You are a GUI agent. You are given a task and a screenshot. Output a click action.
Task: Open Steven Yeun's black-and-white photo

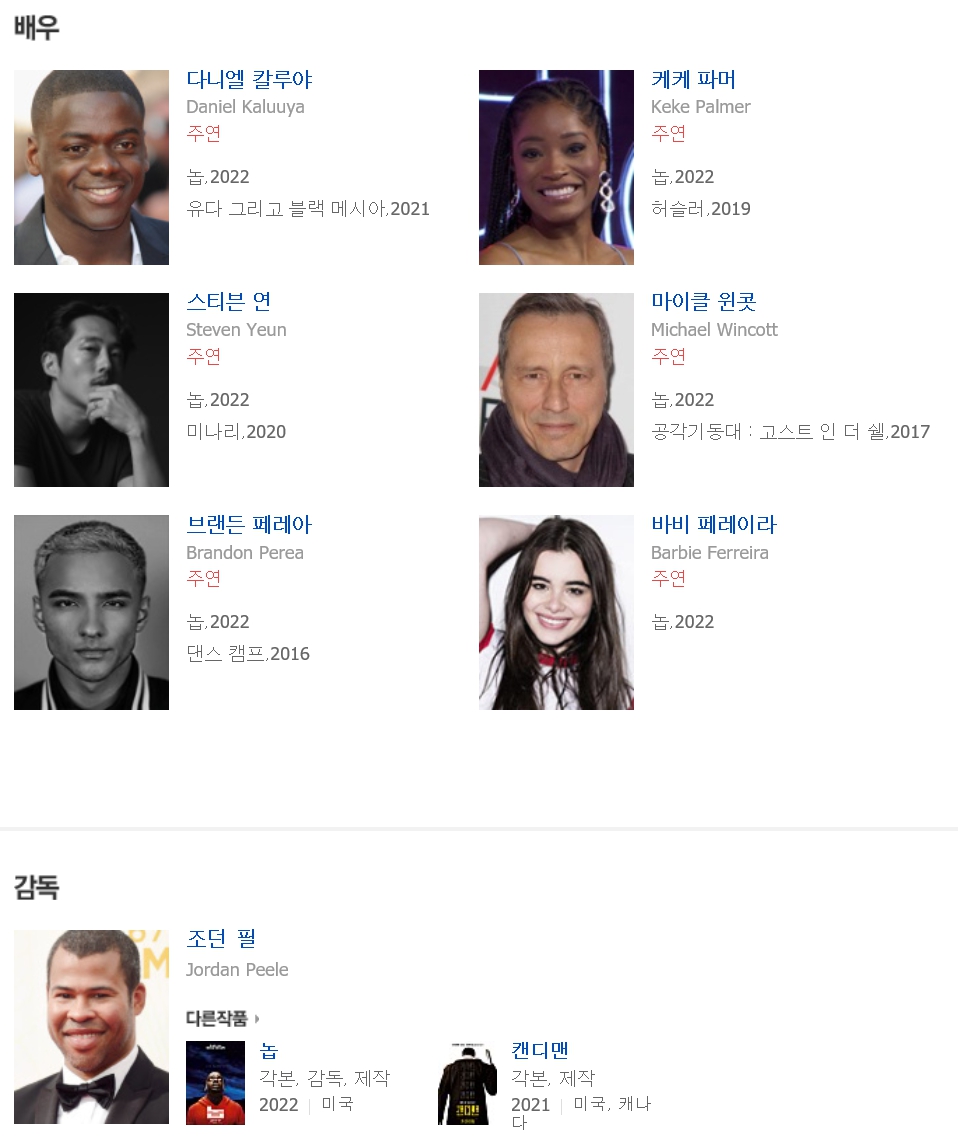[91, 390]
